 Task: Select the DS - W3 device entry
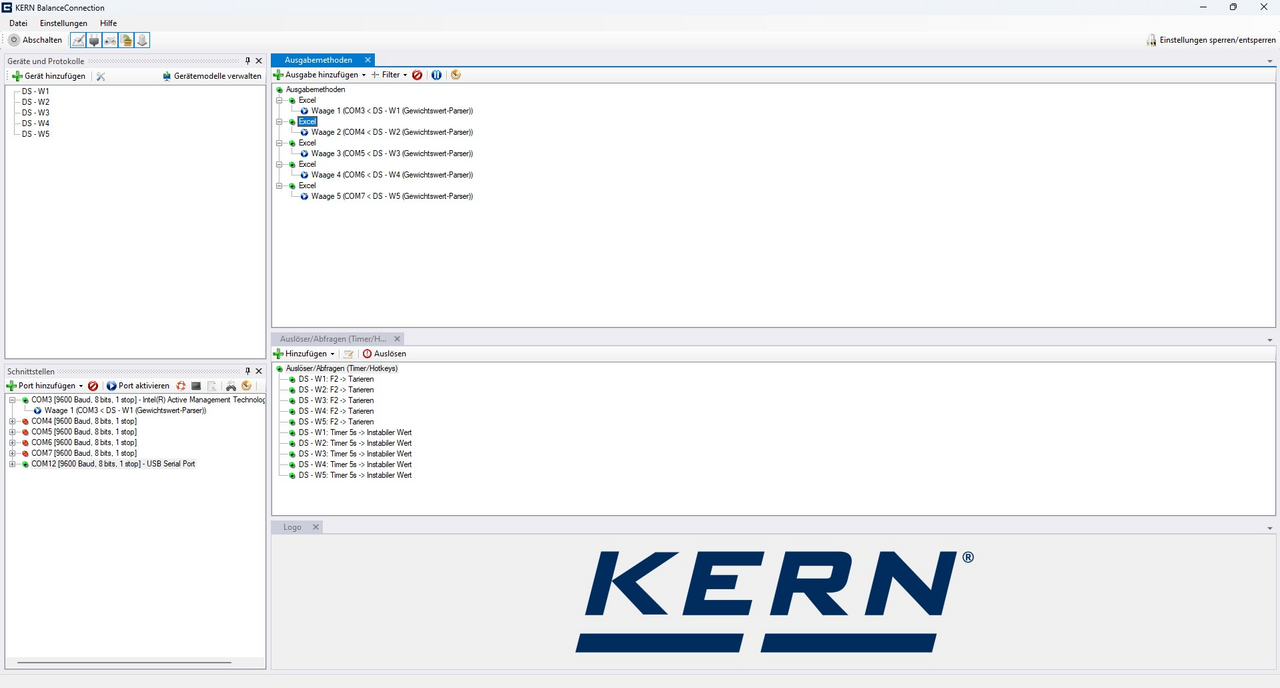(x=36, y=113)
